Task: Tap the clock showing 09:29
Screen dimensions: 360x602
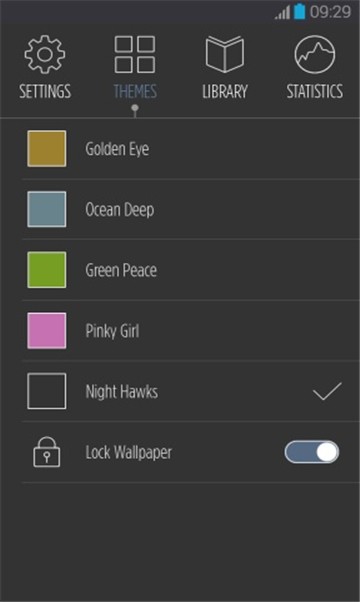Action: 330,12
